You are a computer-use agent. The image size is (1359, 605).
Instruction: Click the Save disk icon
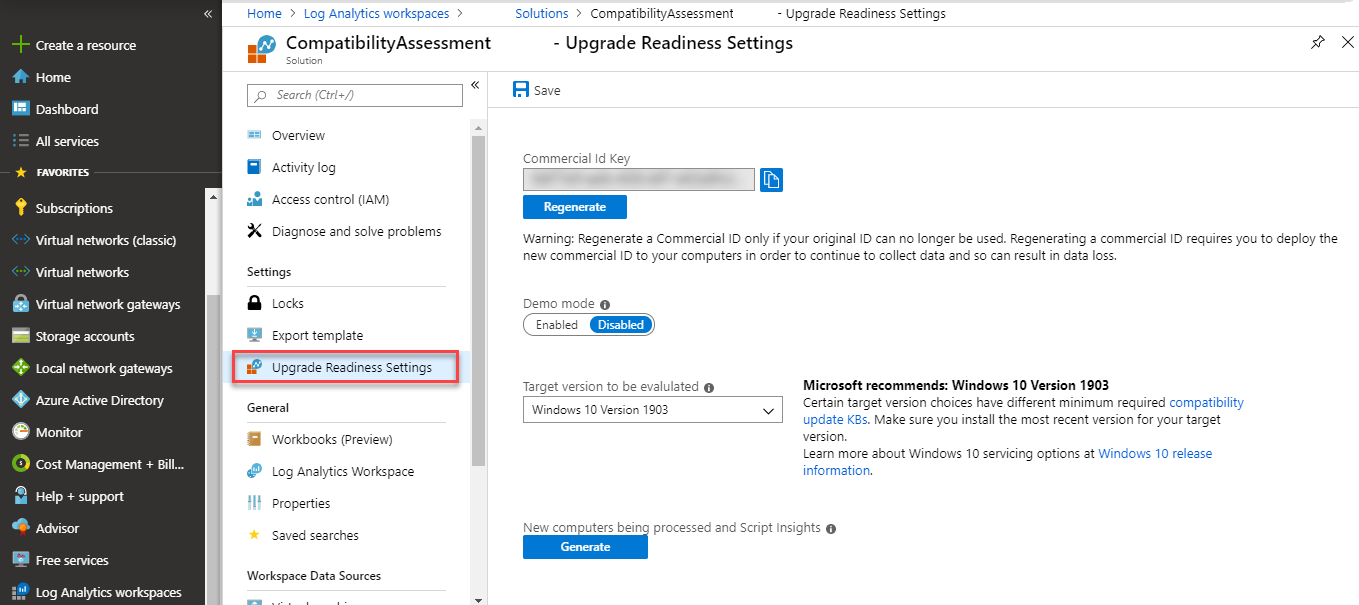click(521, 90)
